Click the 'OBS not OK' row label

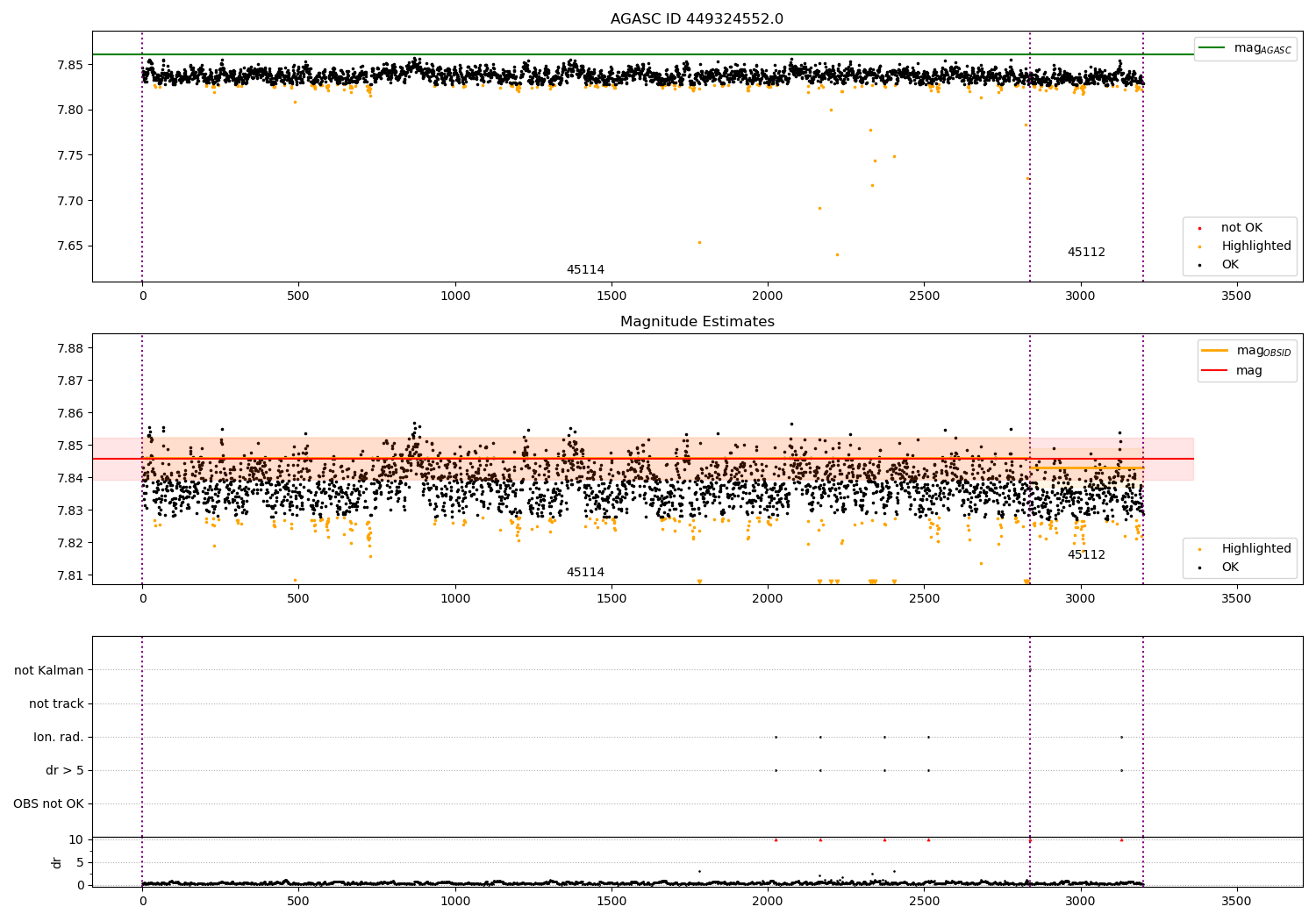[x=48, y=803]
